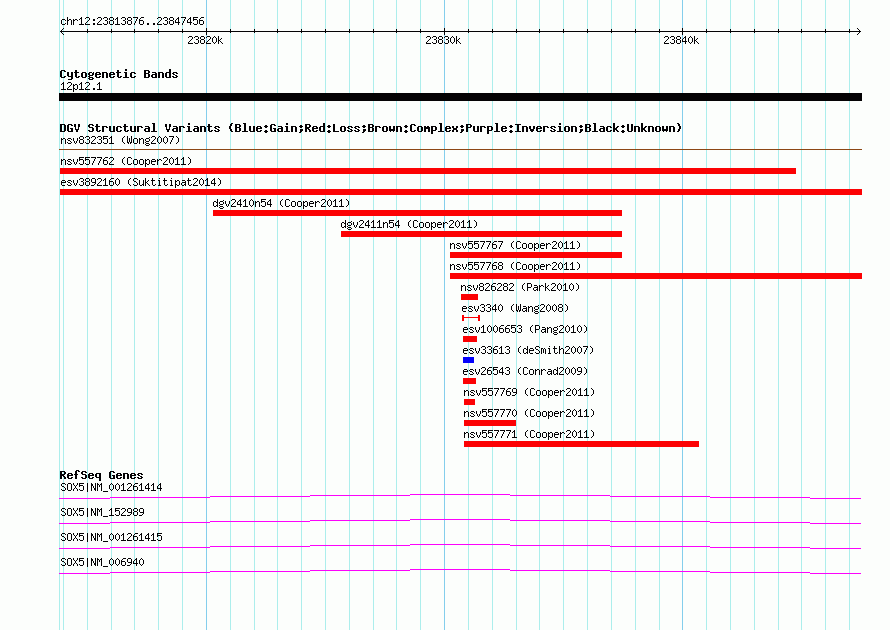The width and height of the screenshot is (890, 630).
Task: Click the dgv2410n54 (Cooper2011) variant bar
Action: click(417, 213)
